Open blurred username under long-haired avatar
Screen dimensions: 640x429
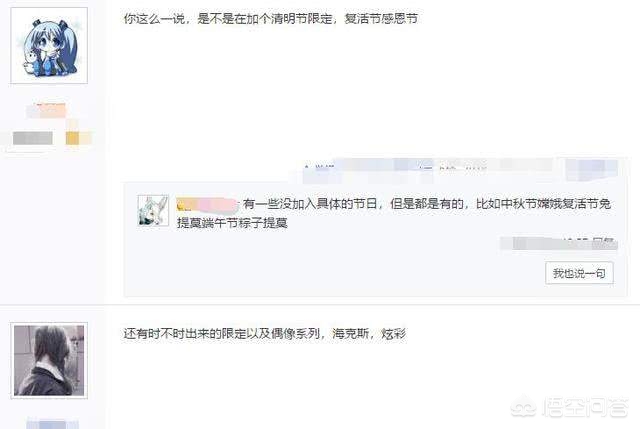tap(52, 424)
